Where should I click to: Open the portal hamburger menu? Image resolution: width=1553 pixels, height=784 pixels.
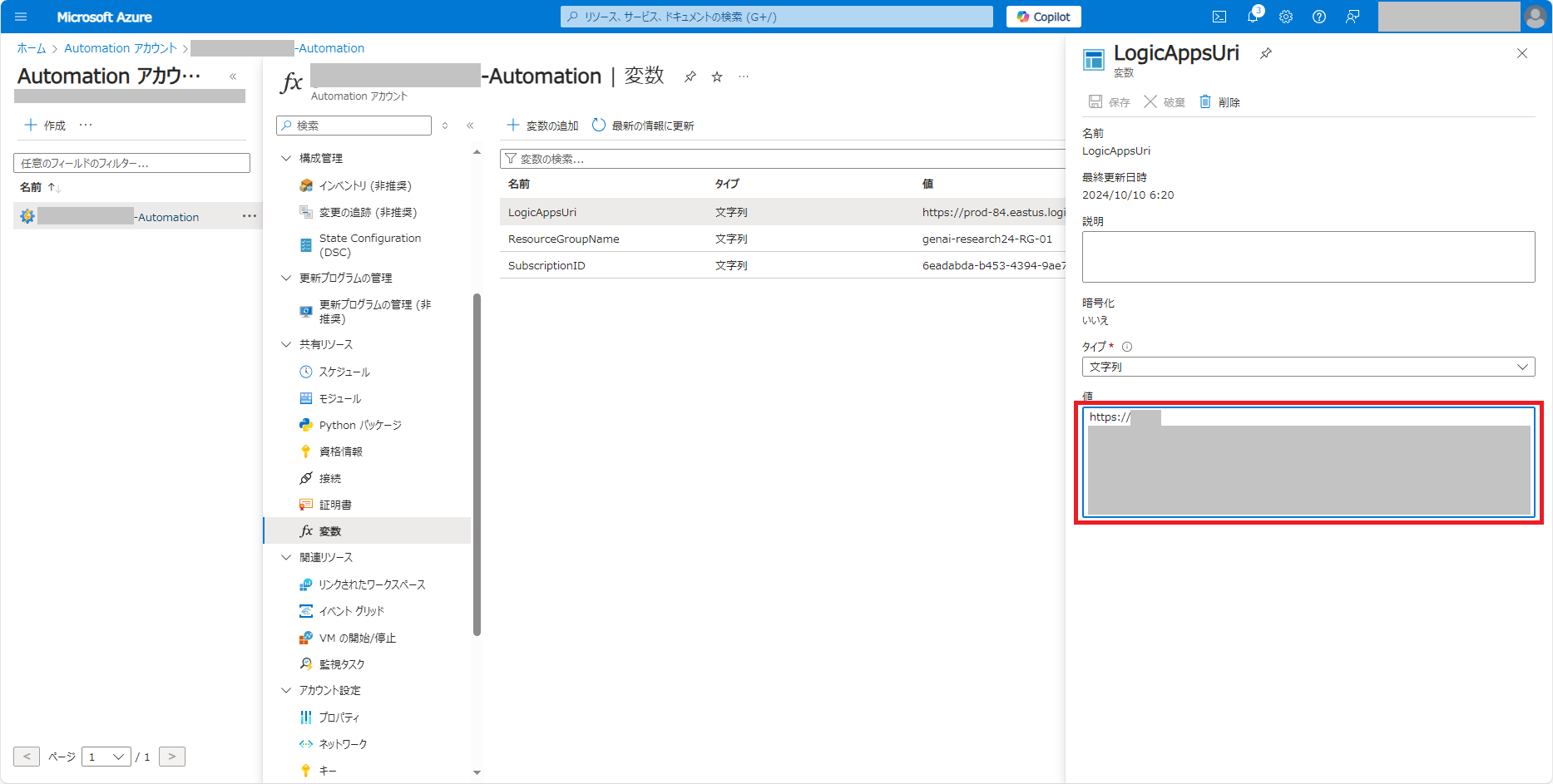coord(20,17)
